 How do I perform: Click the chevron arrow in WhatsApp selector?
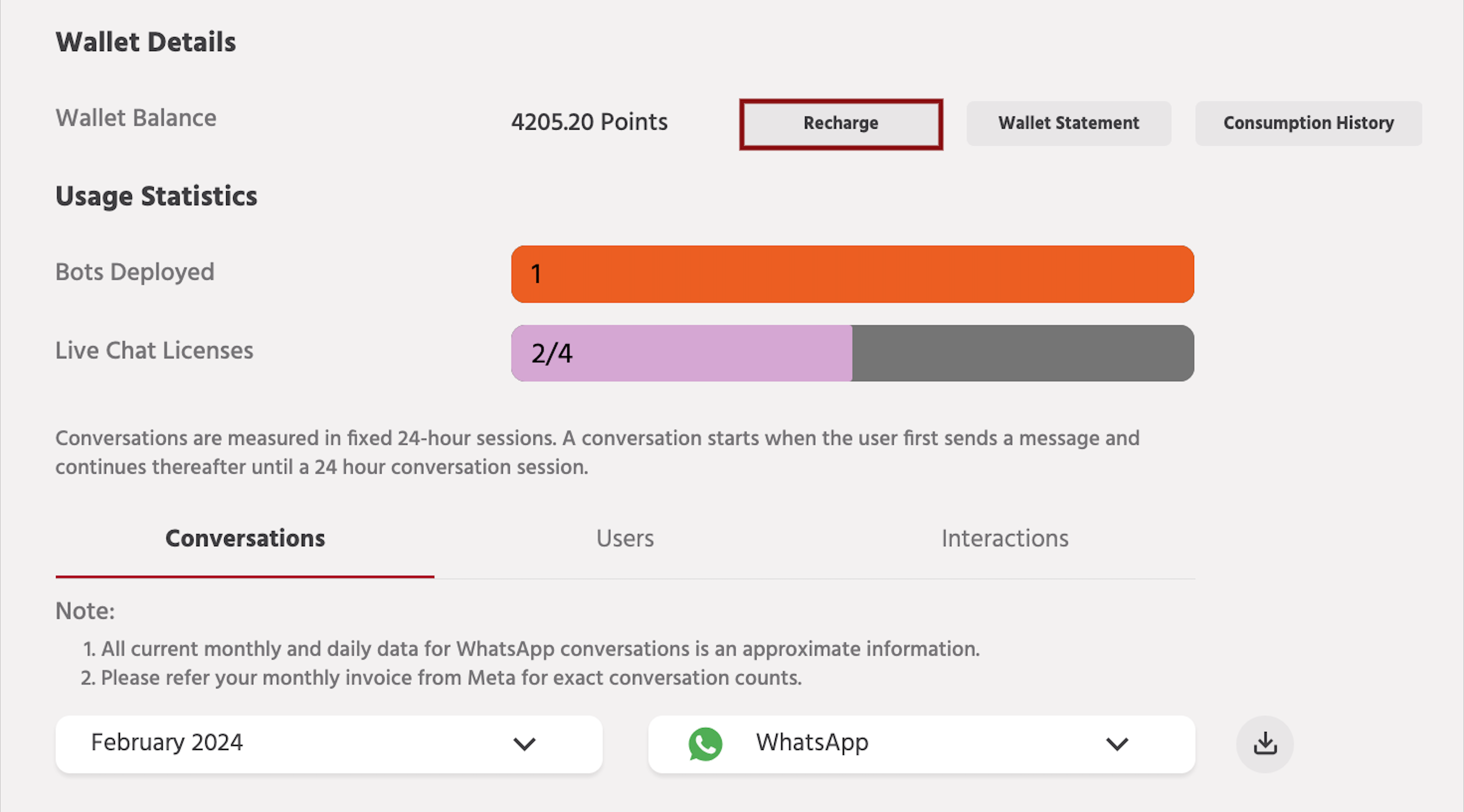[x=1117, y=744]
